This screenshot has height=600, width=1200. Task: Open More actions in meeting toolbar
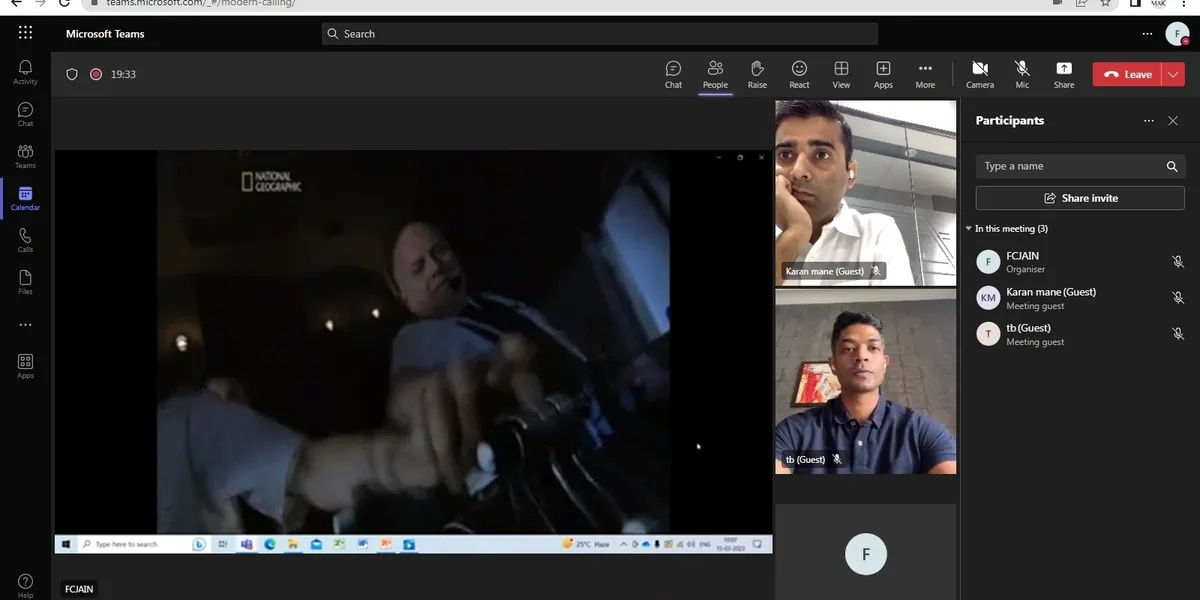(925, 74)
